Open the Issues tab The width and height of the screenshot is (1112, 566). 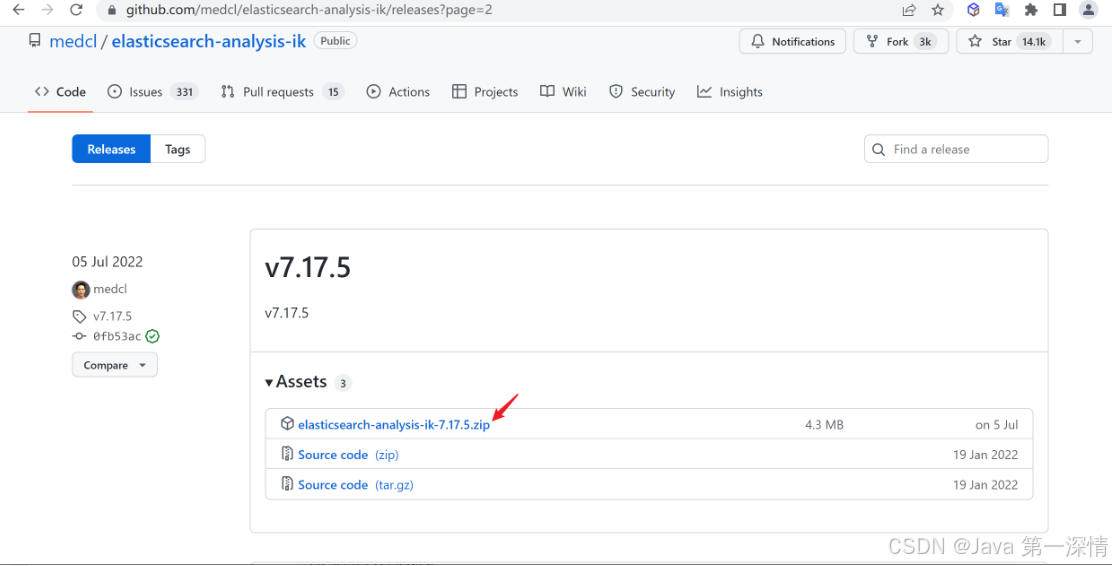pyautogui.click(x=152, y=91)
